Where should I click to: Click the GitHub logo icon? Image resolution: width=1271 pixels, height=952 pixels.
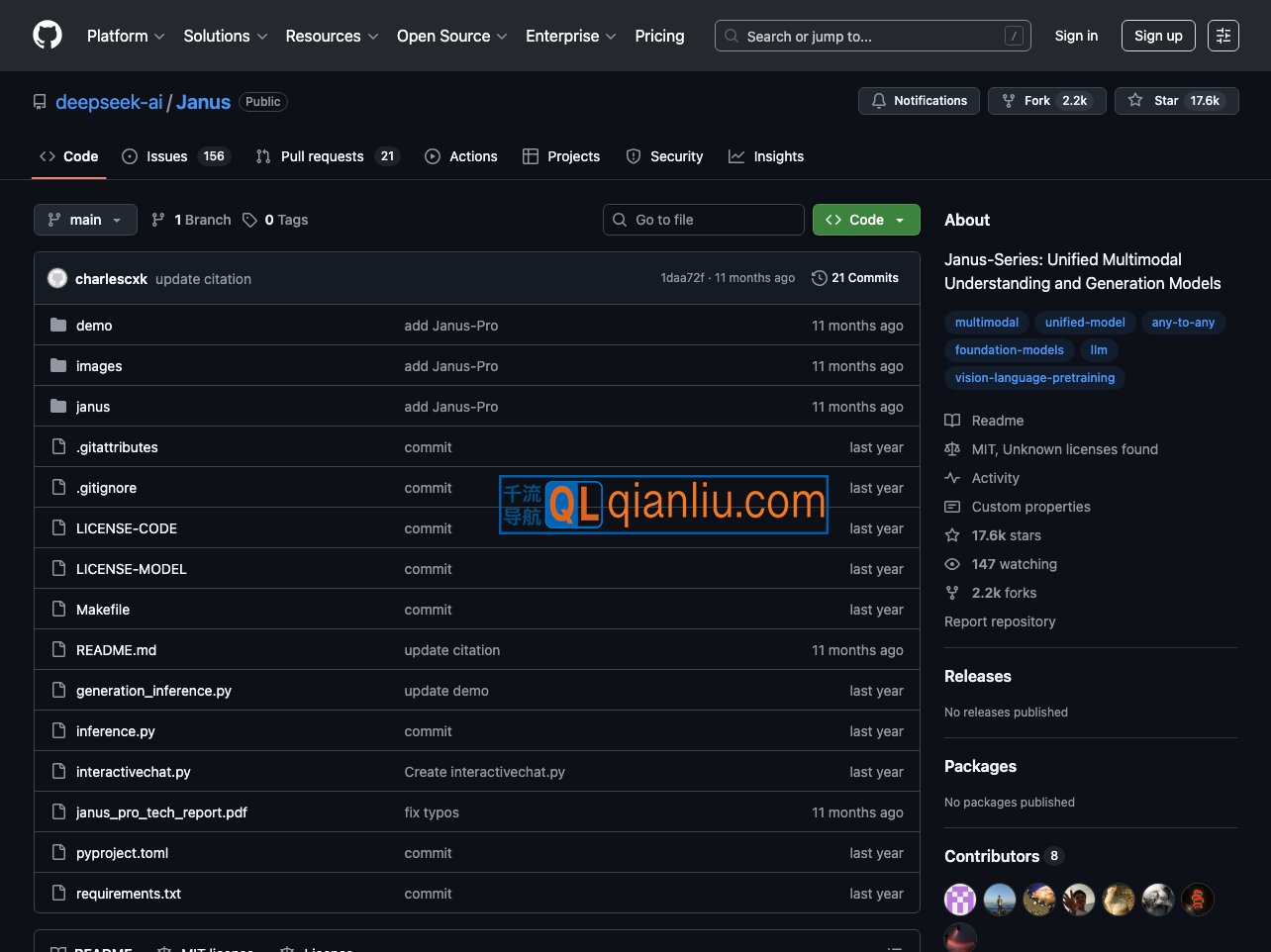(x=48, y=36)
